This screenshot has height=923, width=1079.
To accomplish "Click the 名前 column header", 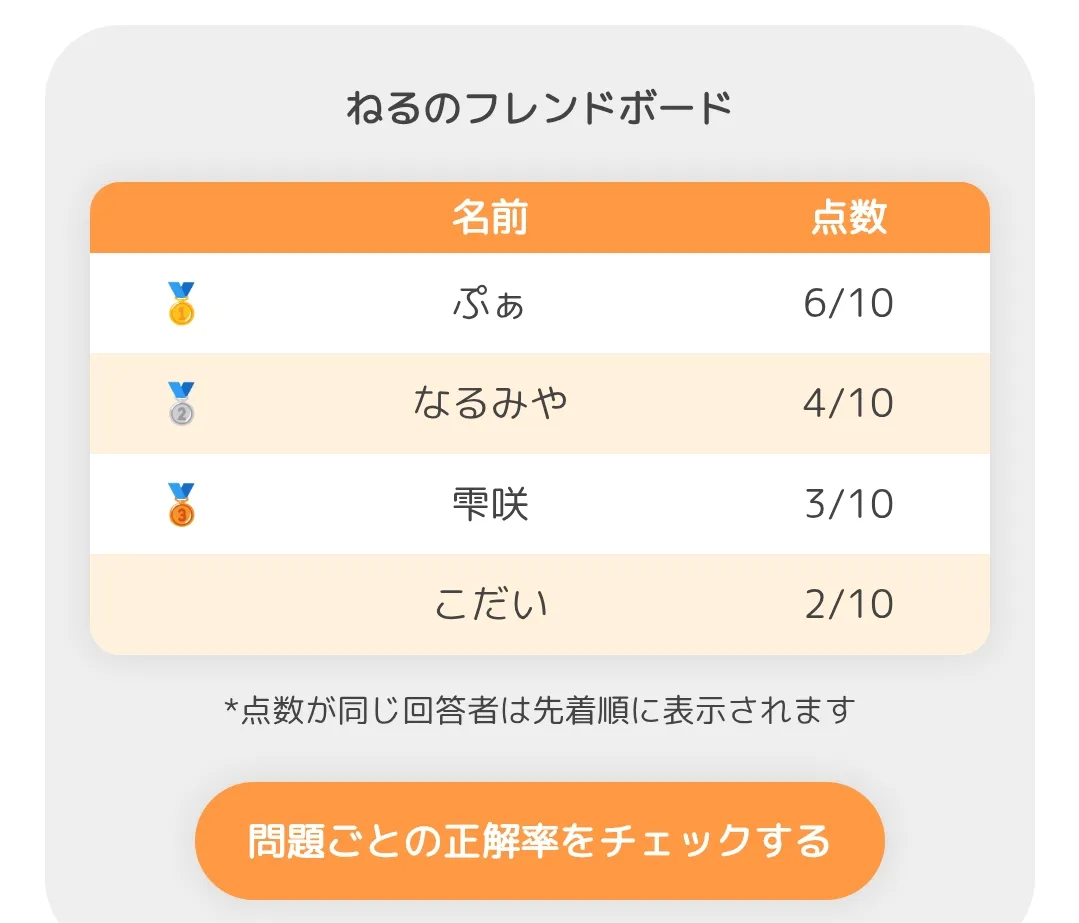I will click(490, 218).
